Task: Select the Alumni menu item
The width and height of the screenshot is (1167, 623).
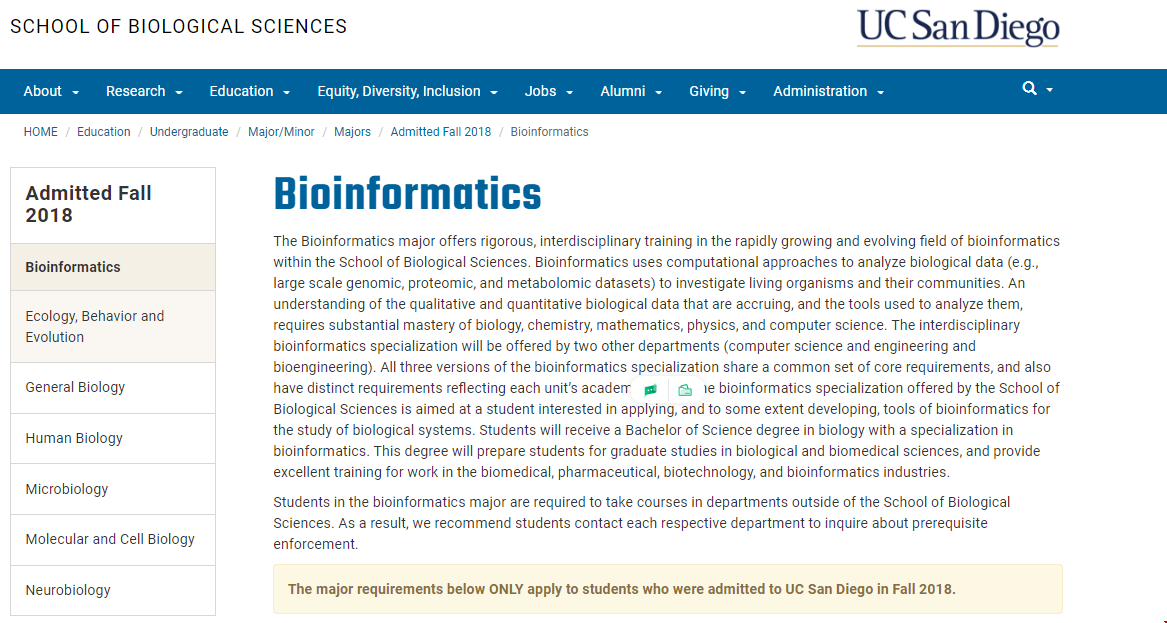Action: [624, 91]
